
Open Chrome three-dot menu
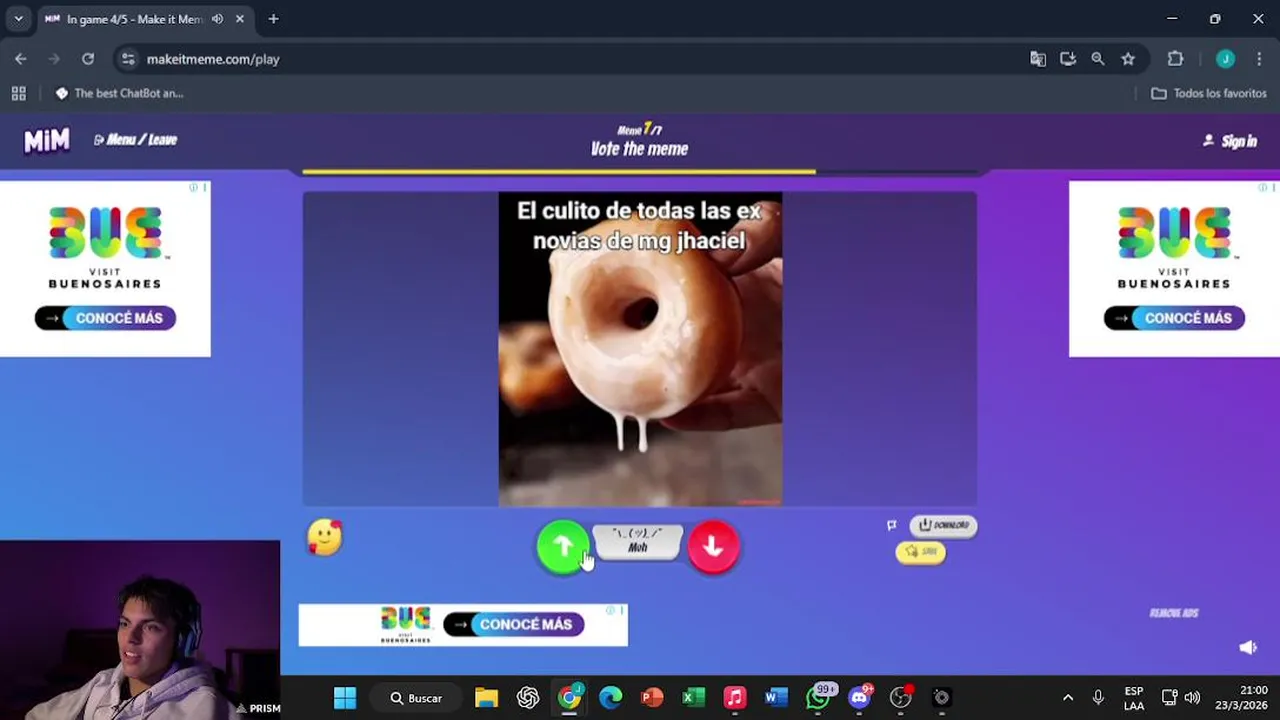1259,59
